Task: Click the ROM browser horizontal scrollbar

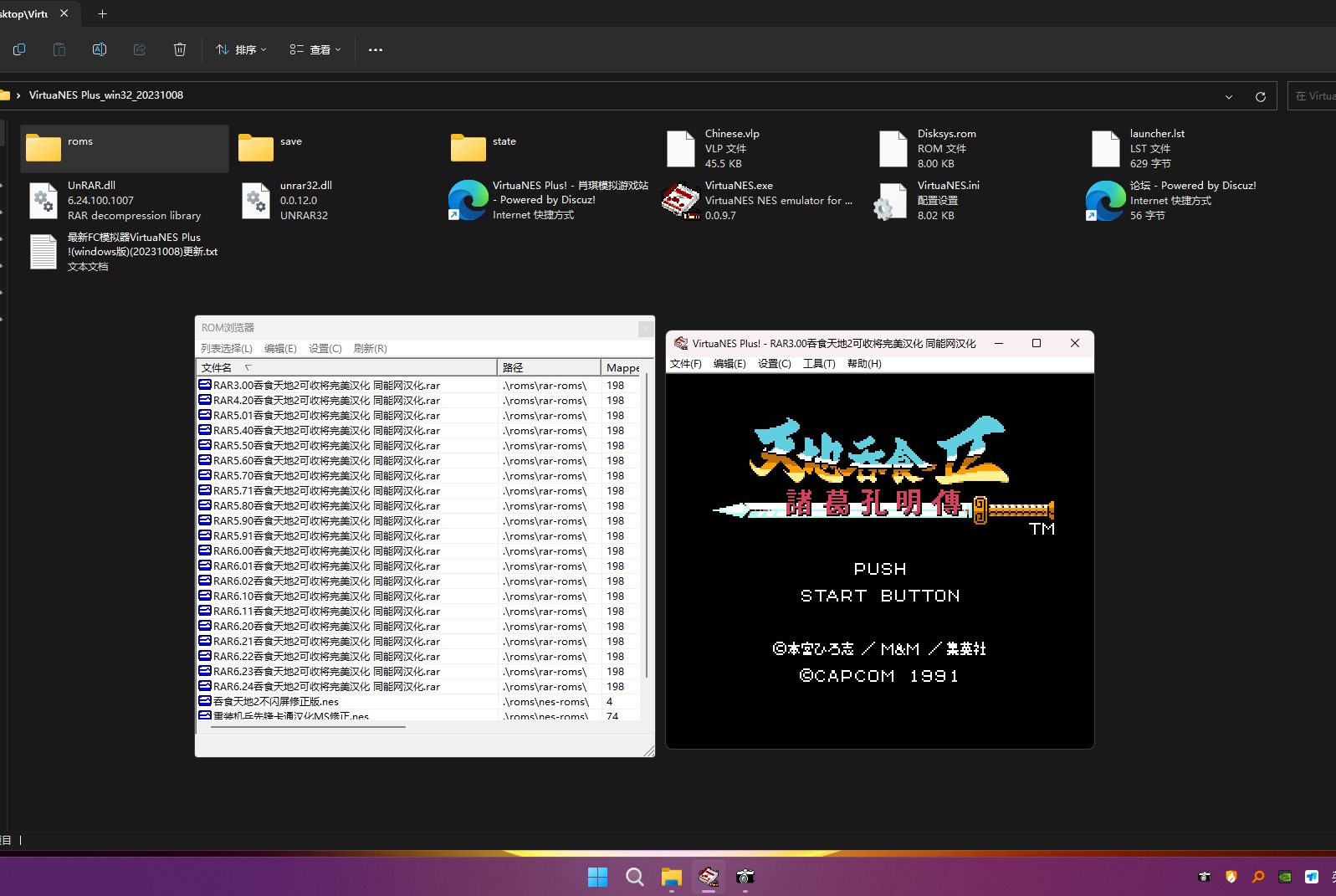Action: click(x=308, y=727)
